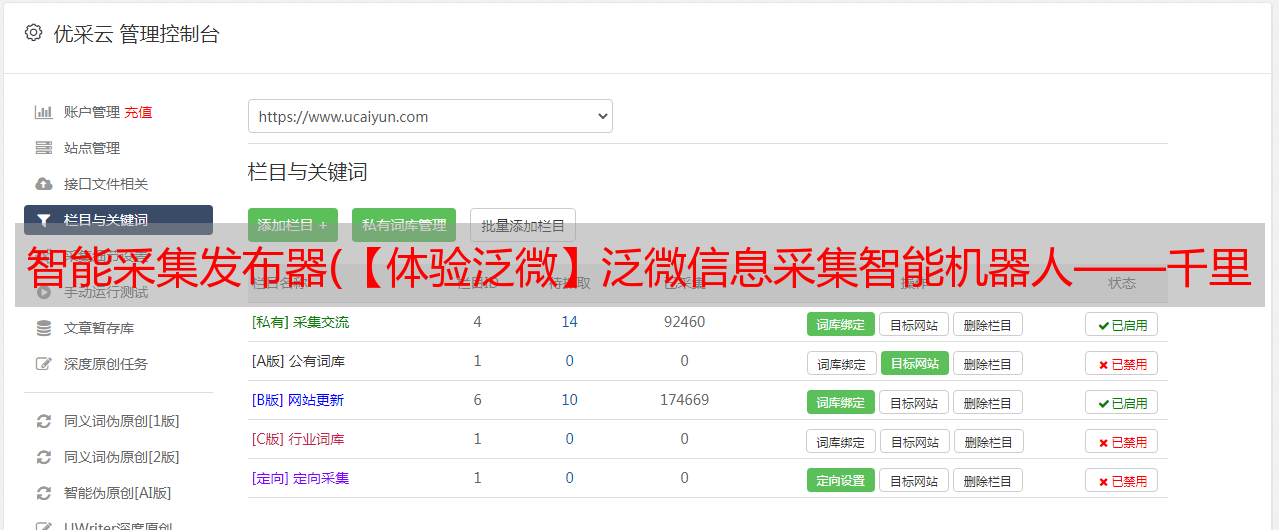Screen dimensions: 1279x530
Task: Click 目标网站 in the 定向采集 row
Action: (x=914, y=480)
